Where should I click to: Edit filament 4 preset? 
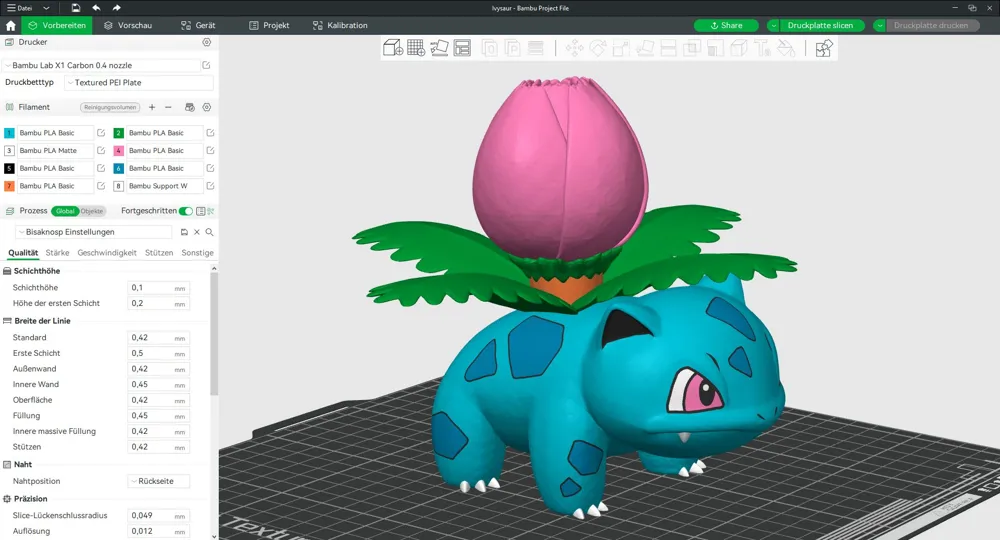point(210,150)
